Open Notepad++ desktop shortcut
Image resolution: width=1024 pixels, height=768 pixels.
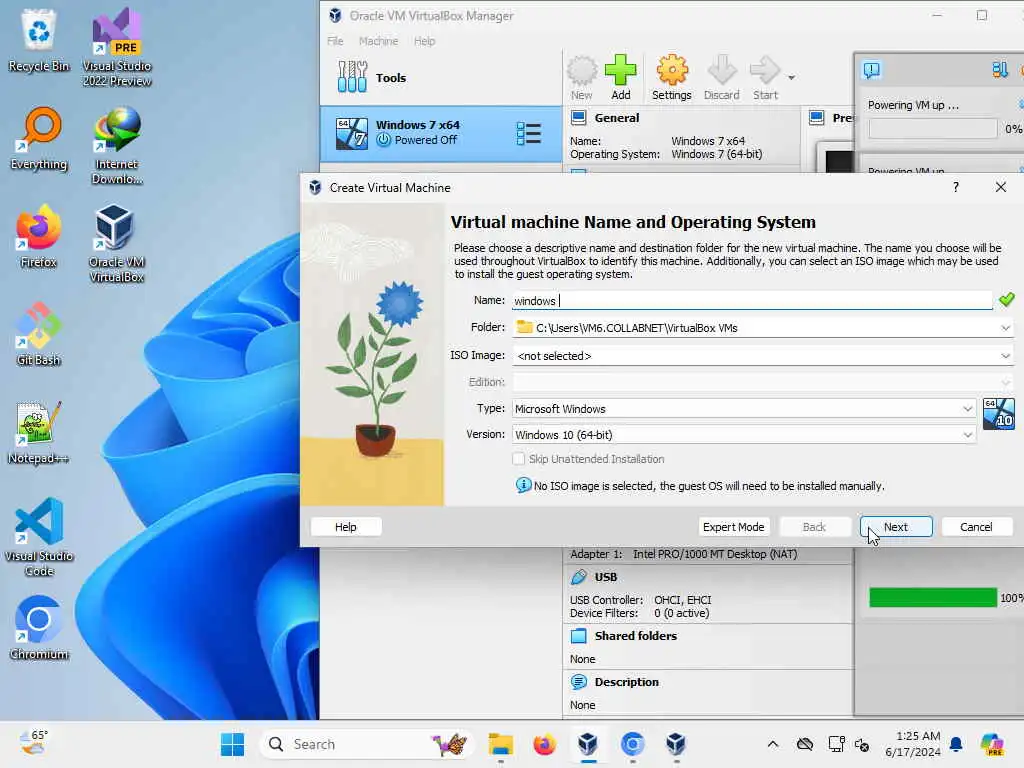point(39,432)
